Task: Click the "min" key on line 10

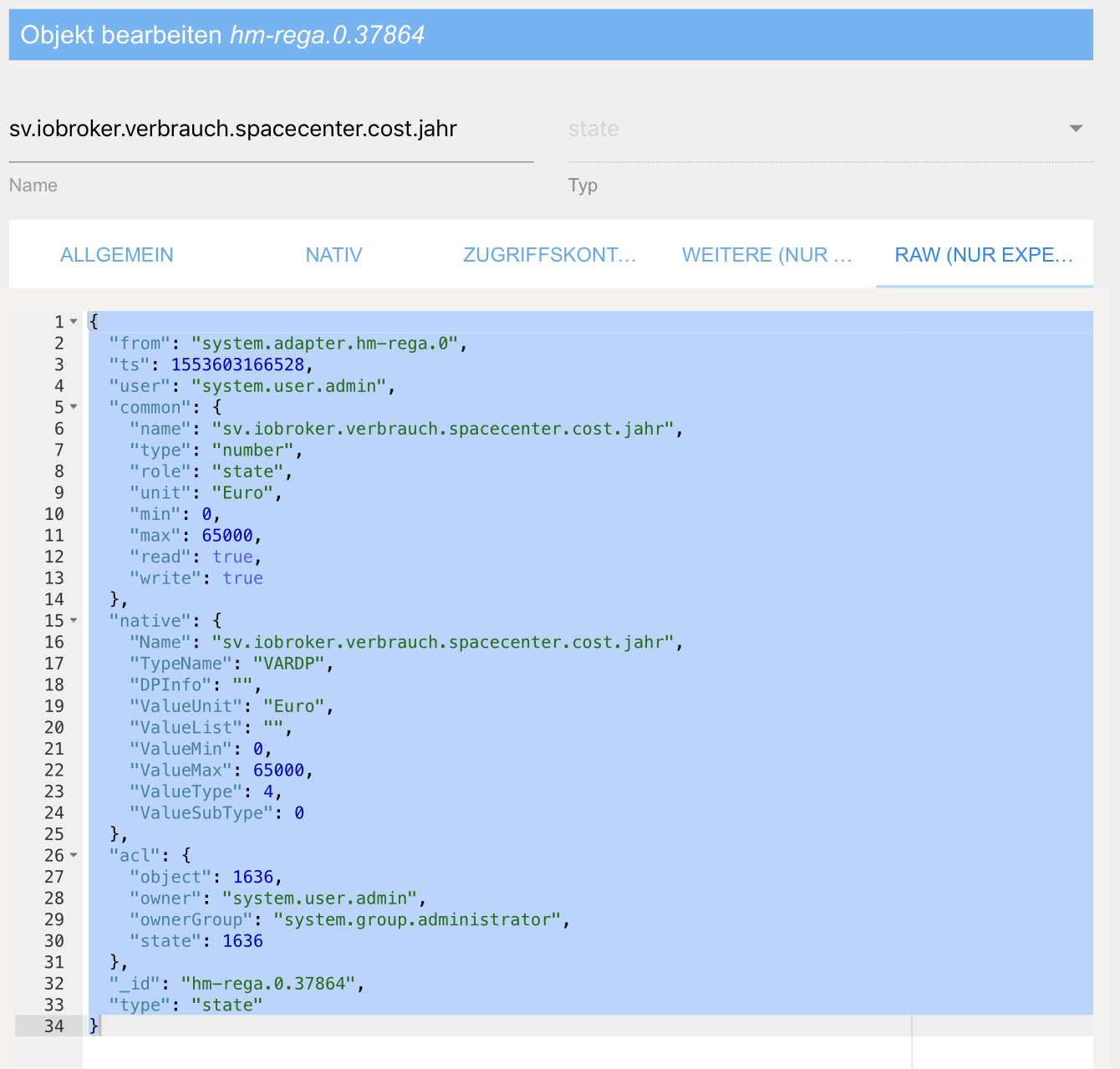Action: click(x=155, y=514)
